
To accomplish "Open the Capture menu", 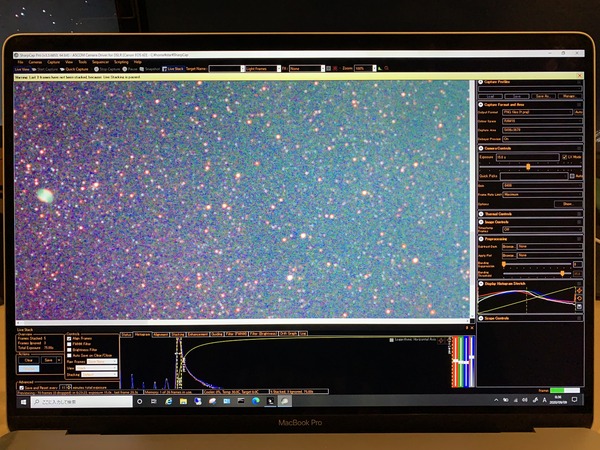I will pos(54,62).
